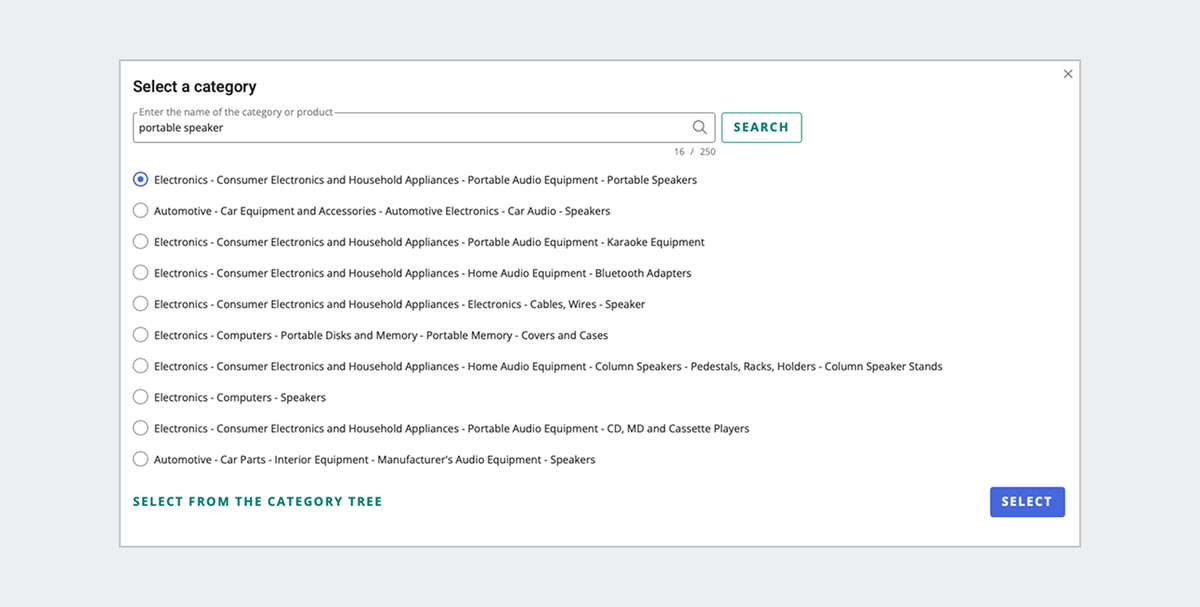Image resolution: width=1200 pixels, height=607 pixels.
Task: Select Cables, Wires - Speaker radio option
Action: (x=141, y=304)
